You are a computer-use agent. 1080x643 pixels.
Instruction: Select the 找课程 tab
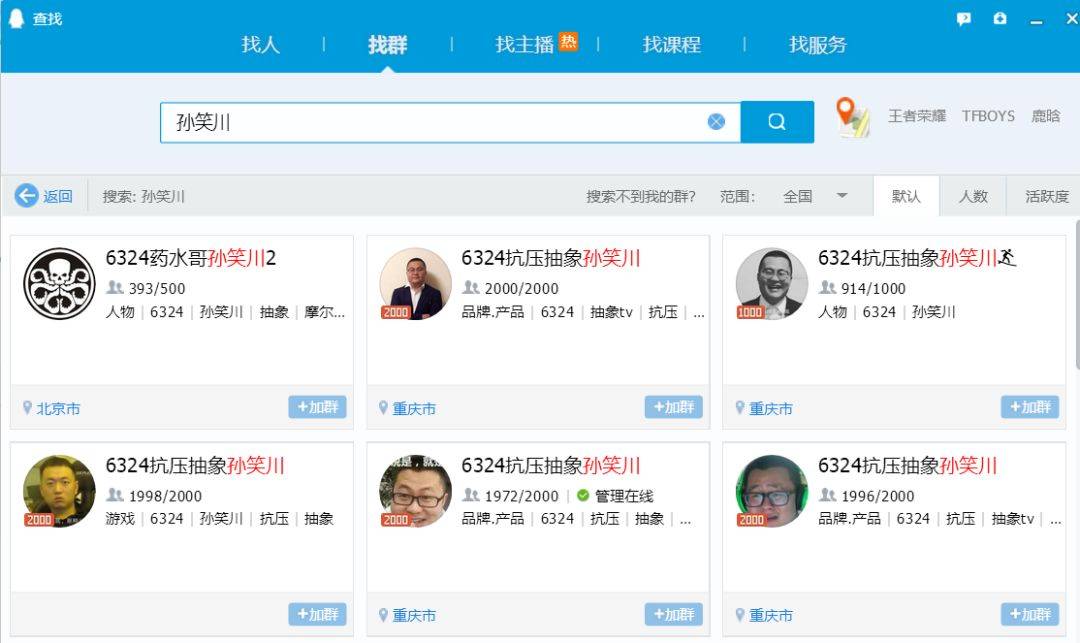coord(671,45)
